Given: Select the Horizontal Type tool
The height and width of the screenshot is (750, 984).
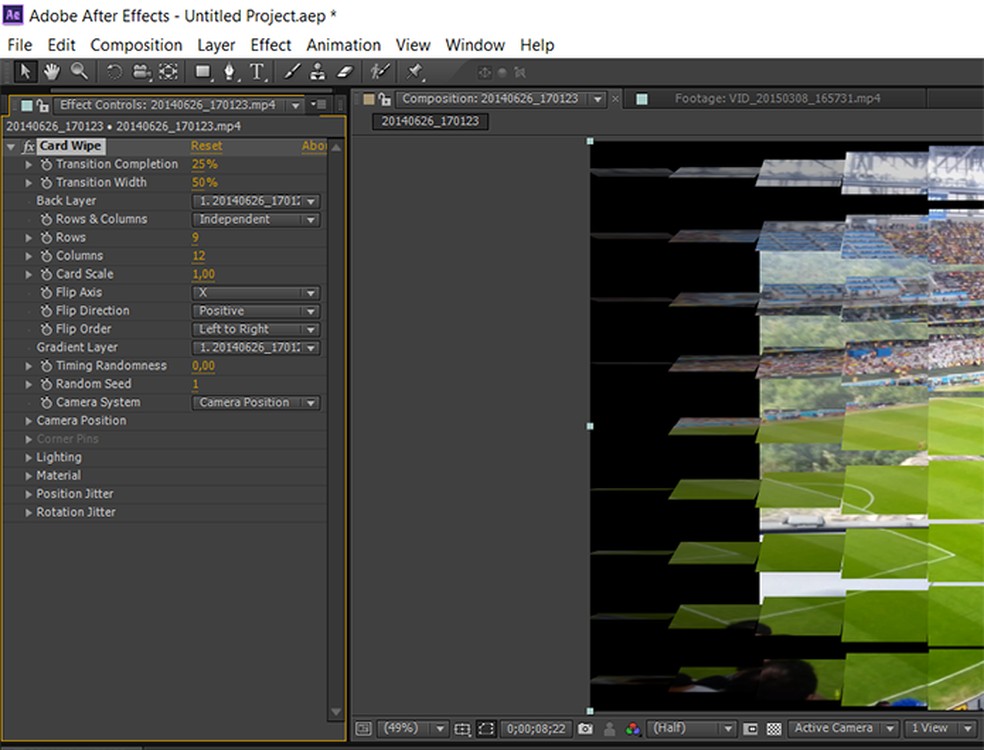Looking at the screenshot, I should click(257, 72).
